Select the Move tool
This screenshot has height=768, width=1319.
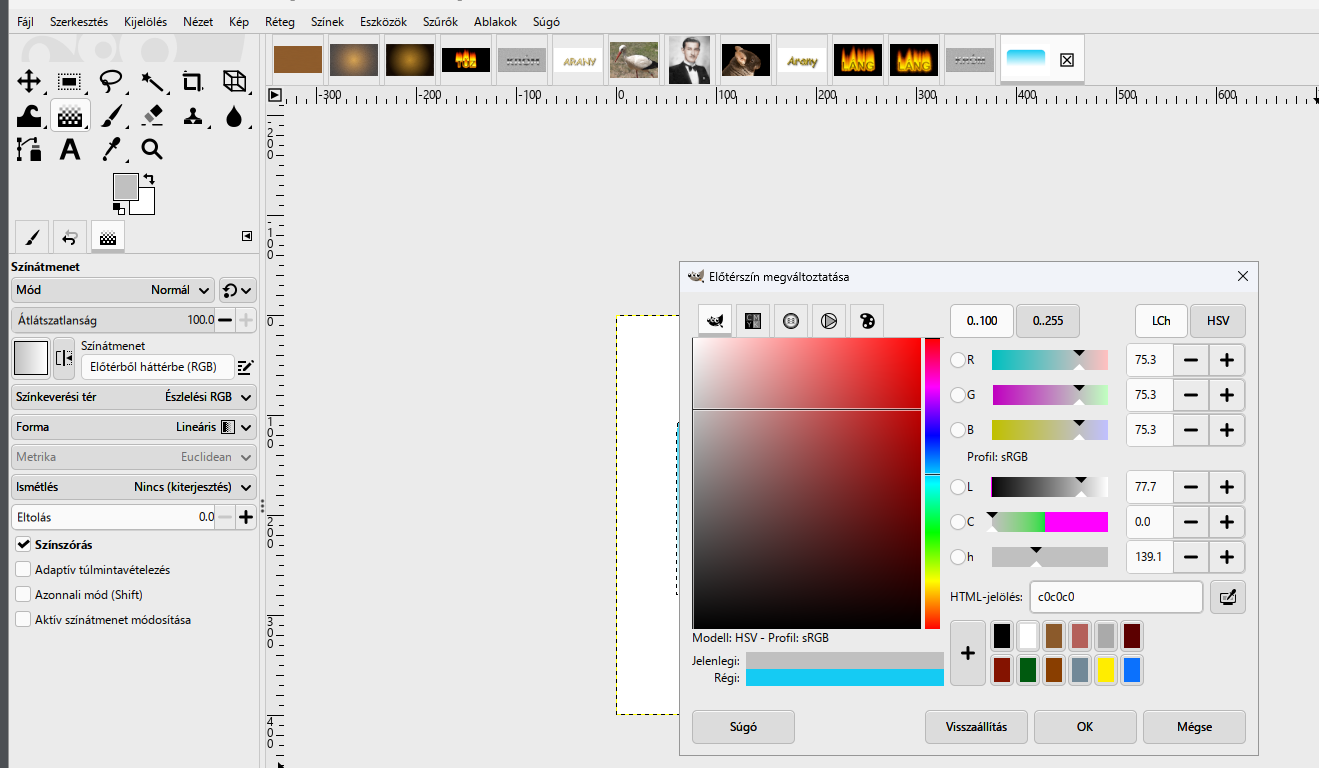click(28, 82)
